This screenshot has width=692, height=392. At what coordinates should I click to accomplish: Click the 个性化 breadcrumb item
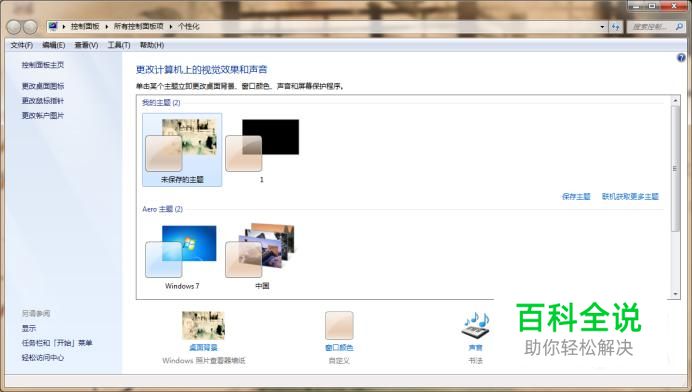pyautogui.click(x=188, y=26)
